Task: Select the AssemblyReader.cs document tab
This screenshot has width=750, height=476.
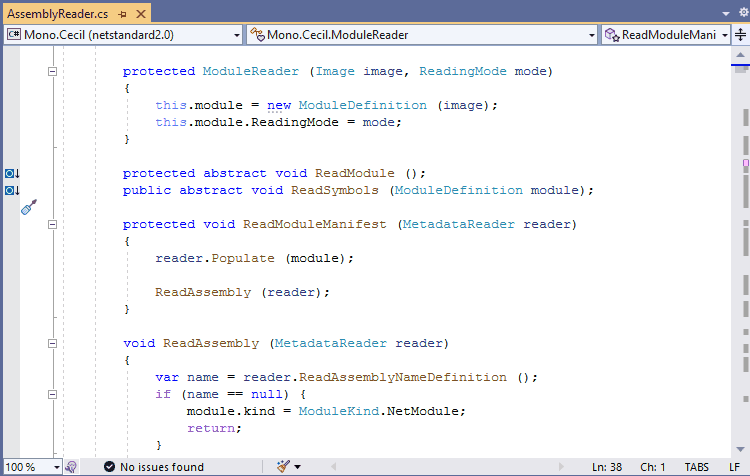Action: click(57, 15)
